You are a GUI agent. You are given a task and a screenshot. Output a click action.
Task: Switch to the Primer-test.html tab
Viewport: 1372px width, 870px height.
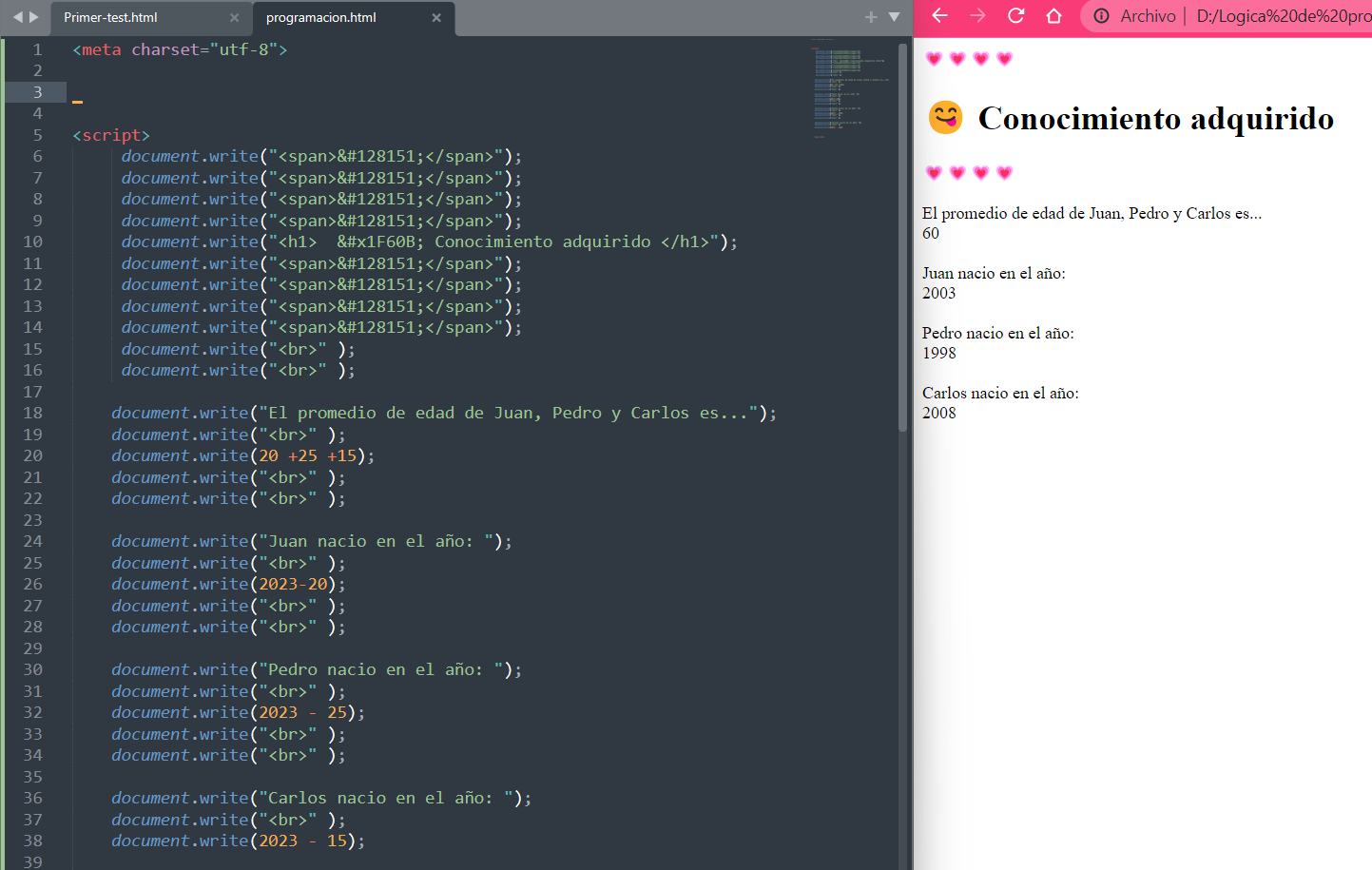click(111, 18)
